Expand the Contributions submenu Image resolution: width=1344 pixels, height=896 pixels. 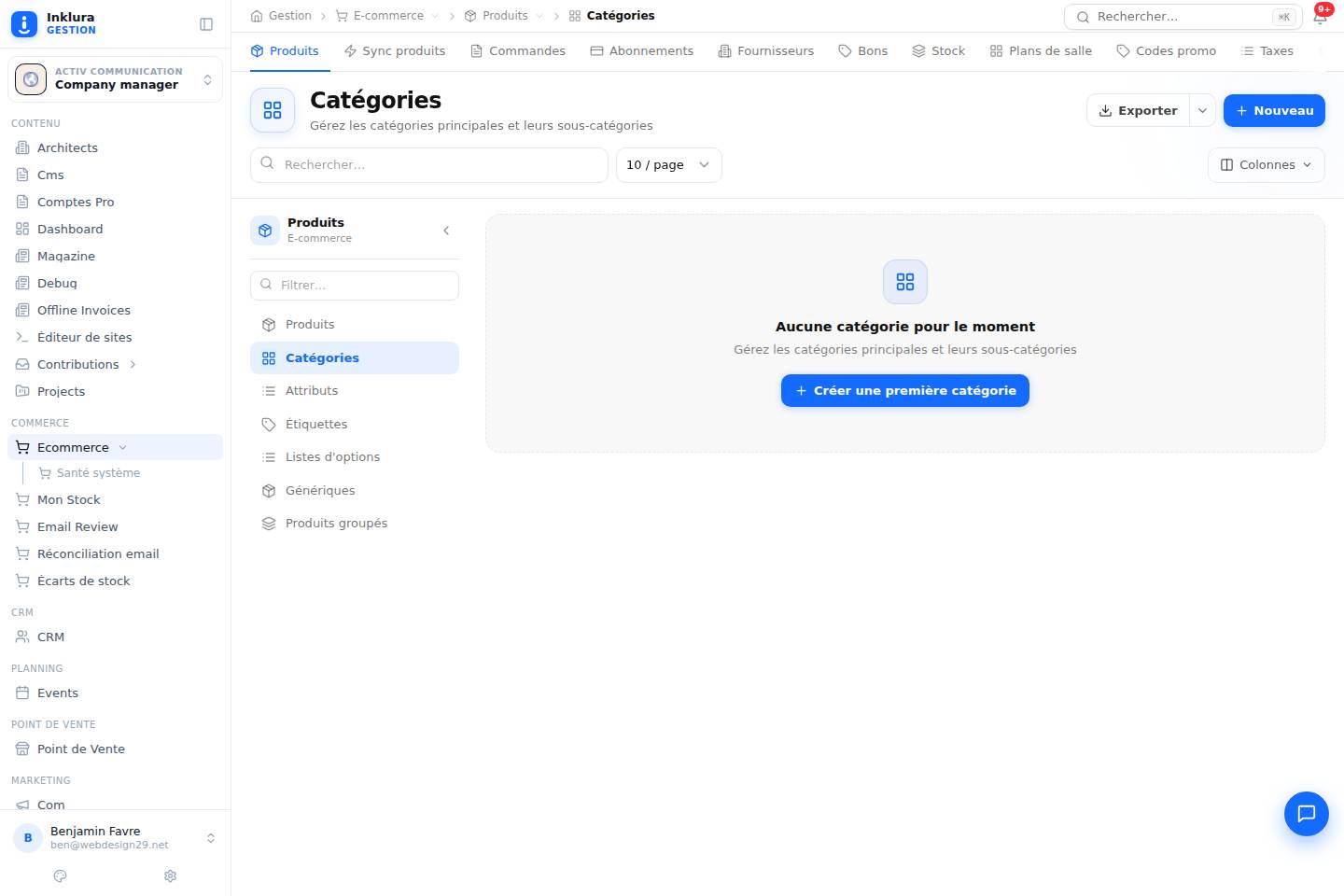point(133,364)
